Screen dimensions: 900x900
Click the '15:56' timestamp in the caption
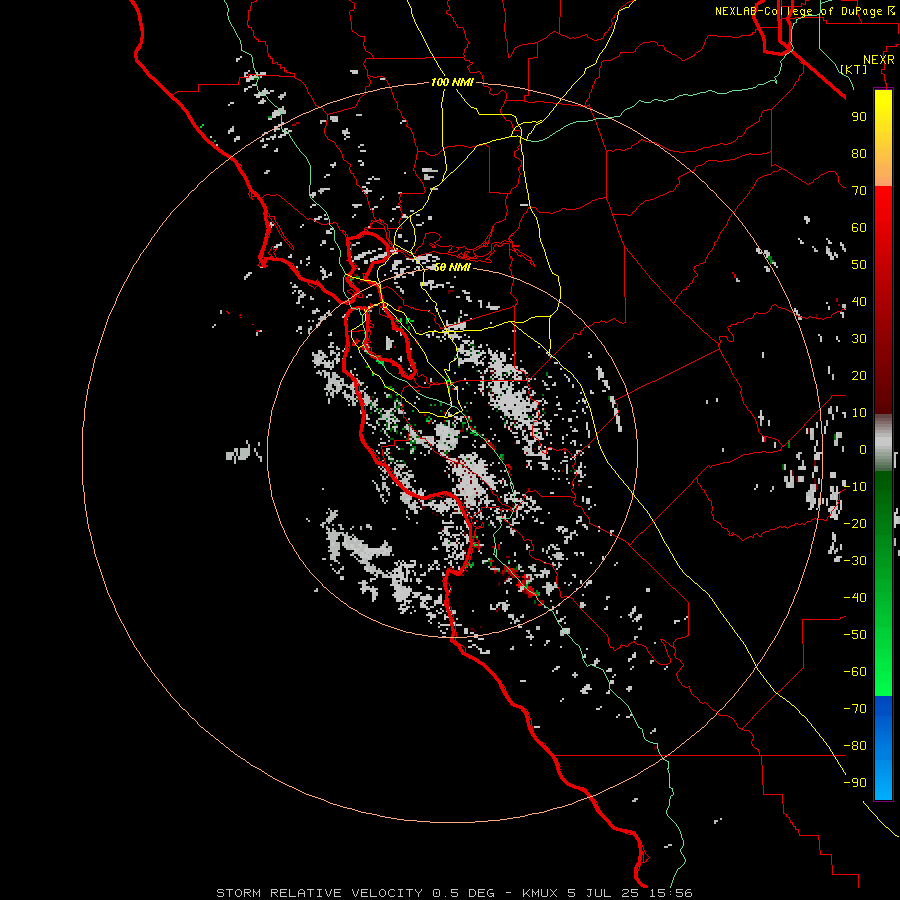tap(671, 893)
